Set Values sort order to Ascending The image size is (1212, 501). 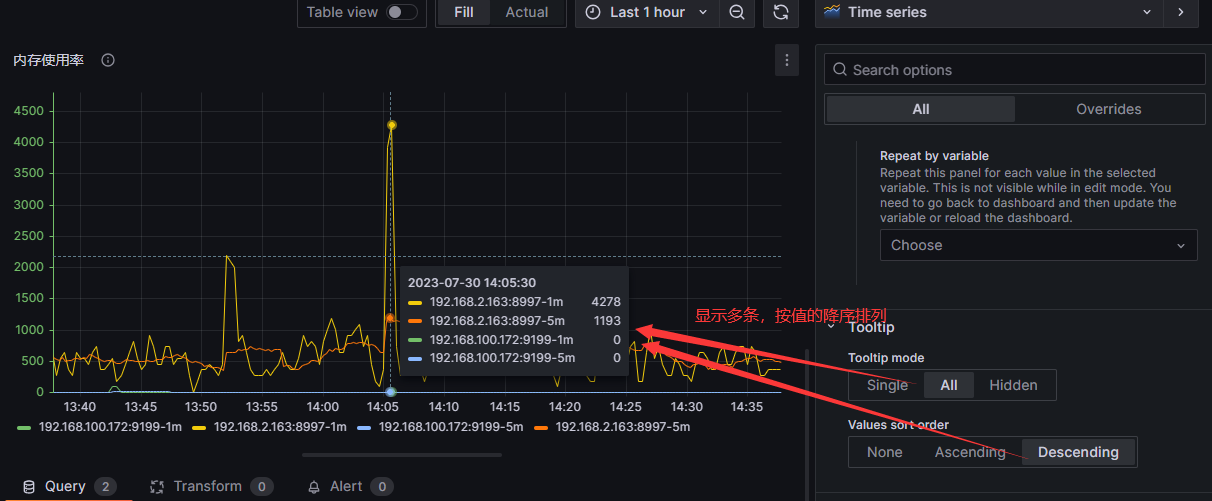point(970,452)
